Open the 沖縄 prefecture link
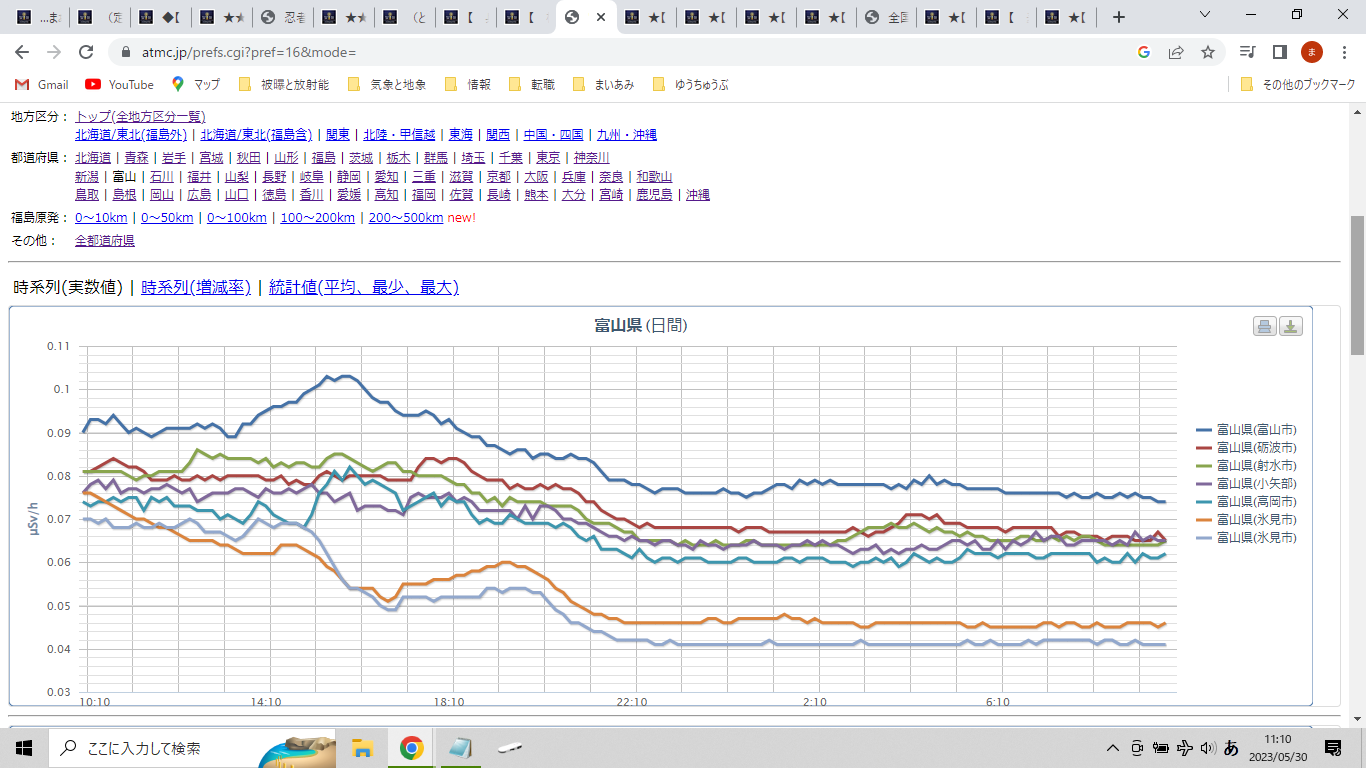 point(698,195)
